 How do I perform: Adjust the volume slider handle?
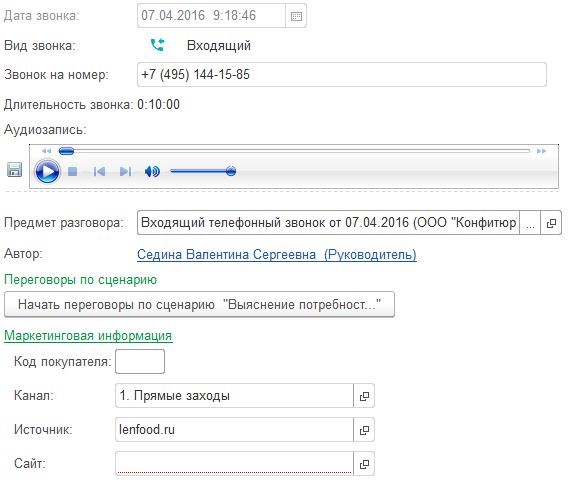coord(231,171)
